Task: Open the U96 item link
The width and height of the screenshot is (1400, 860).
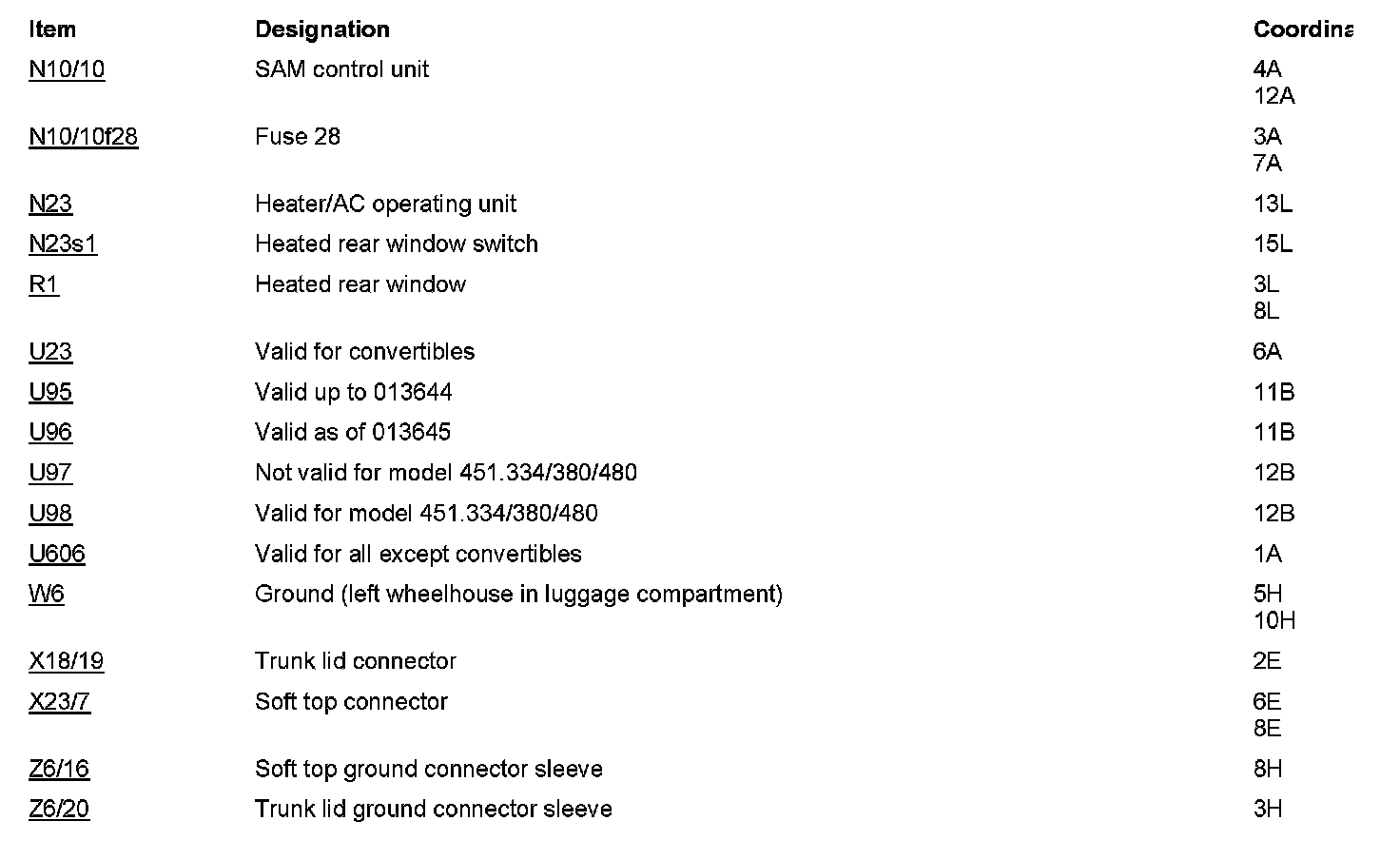Action: [x=50, y=433]
